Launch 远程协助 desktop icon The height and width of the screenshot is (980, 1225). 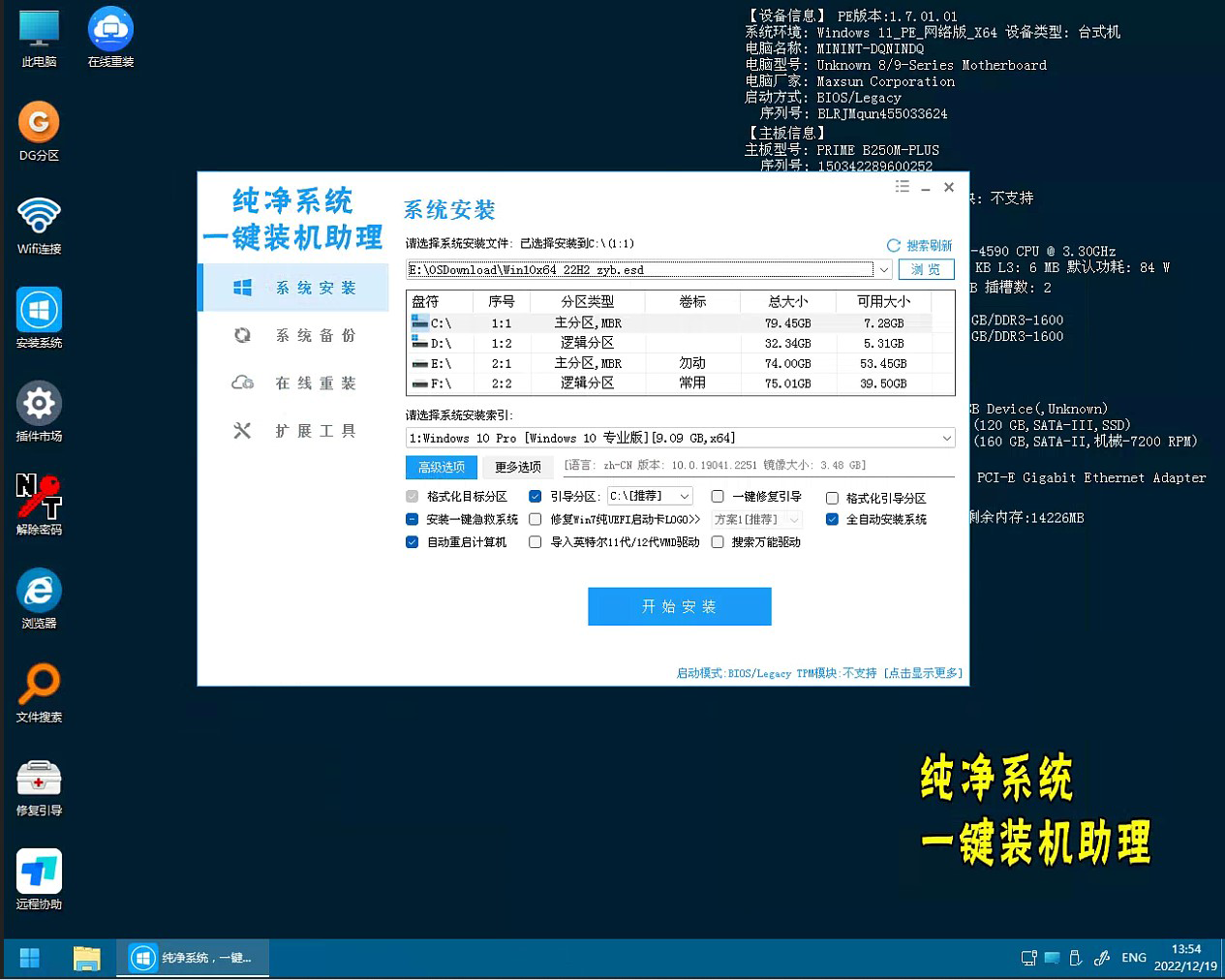coord(39,879)
